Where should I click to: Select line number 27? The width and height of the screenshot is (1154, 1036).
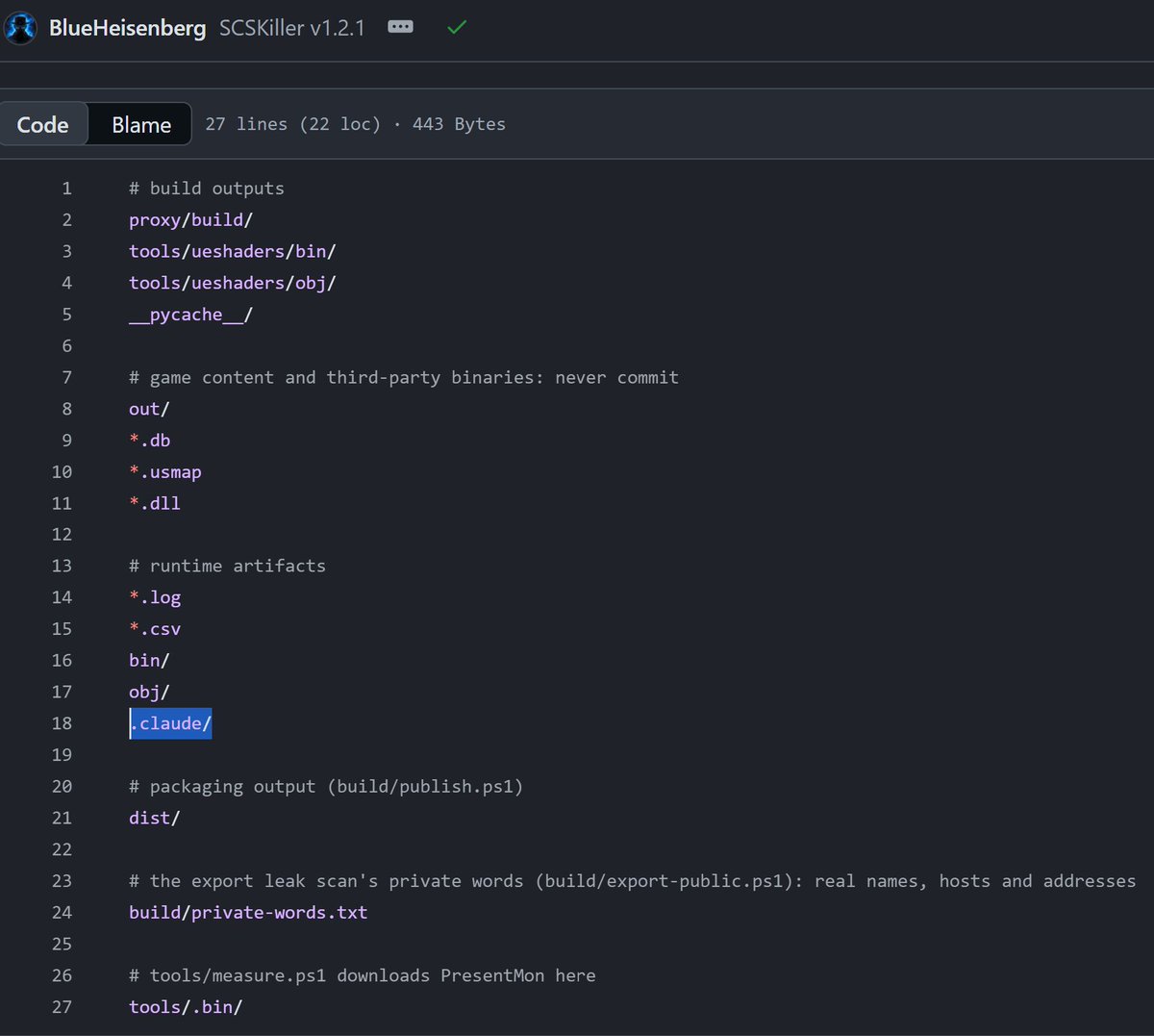coord(62,1006)
